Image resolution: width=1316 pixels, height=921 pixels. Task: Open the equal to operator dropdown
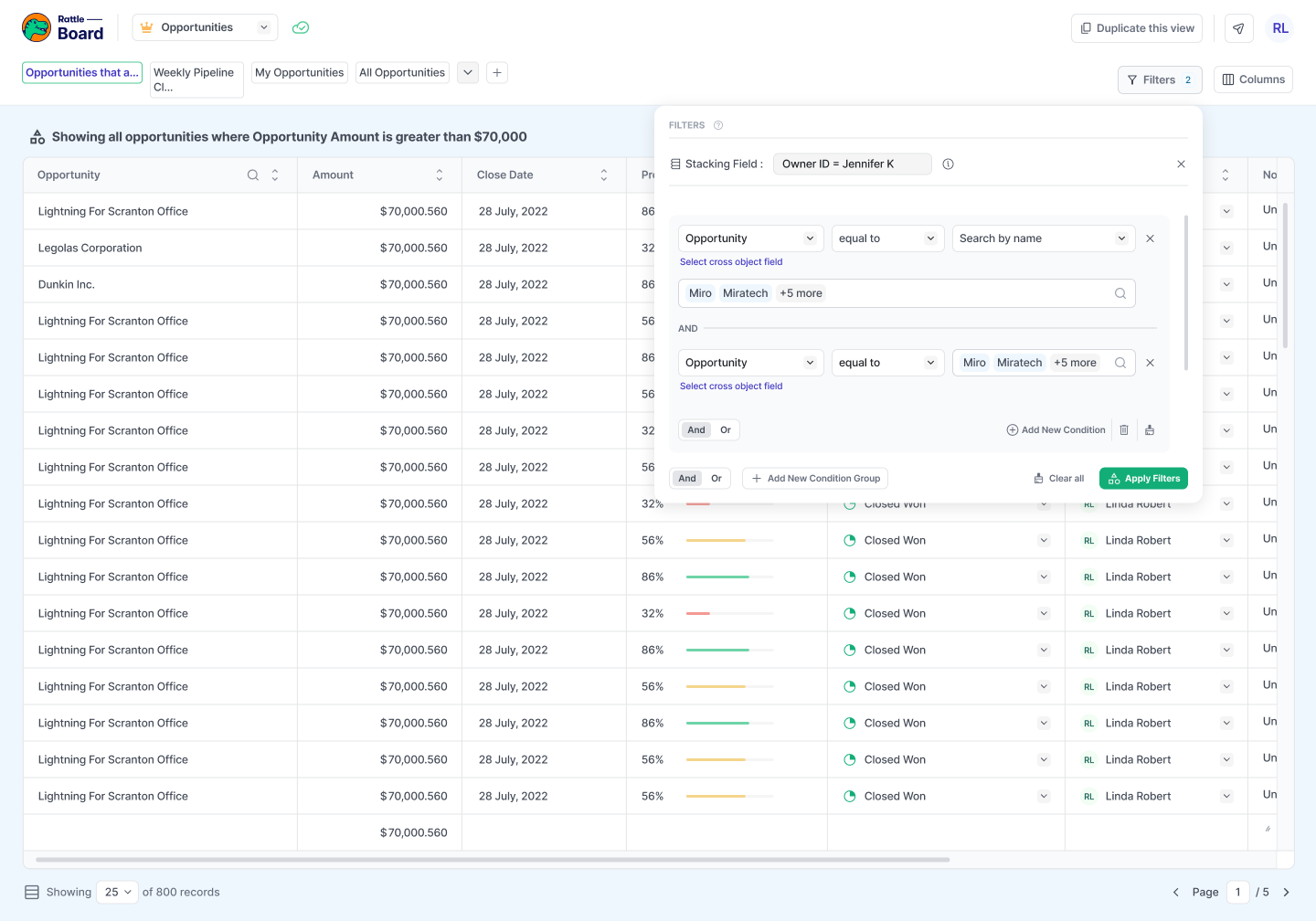click(887, 238)
